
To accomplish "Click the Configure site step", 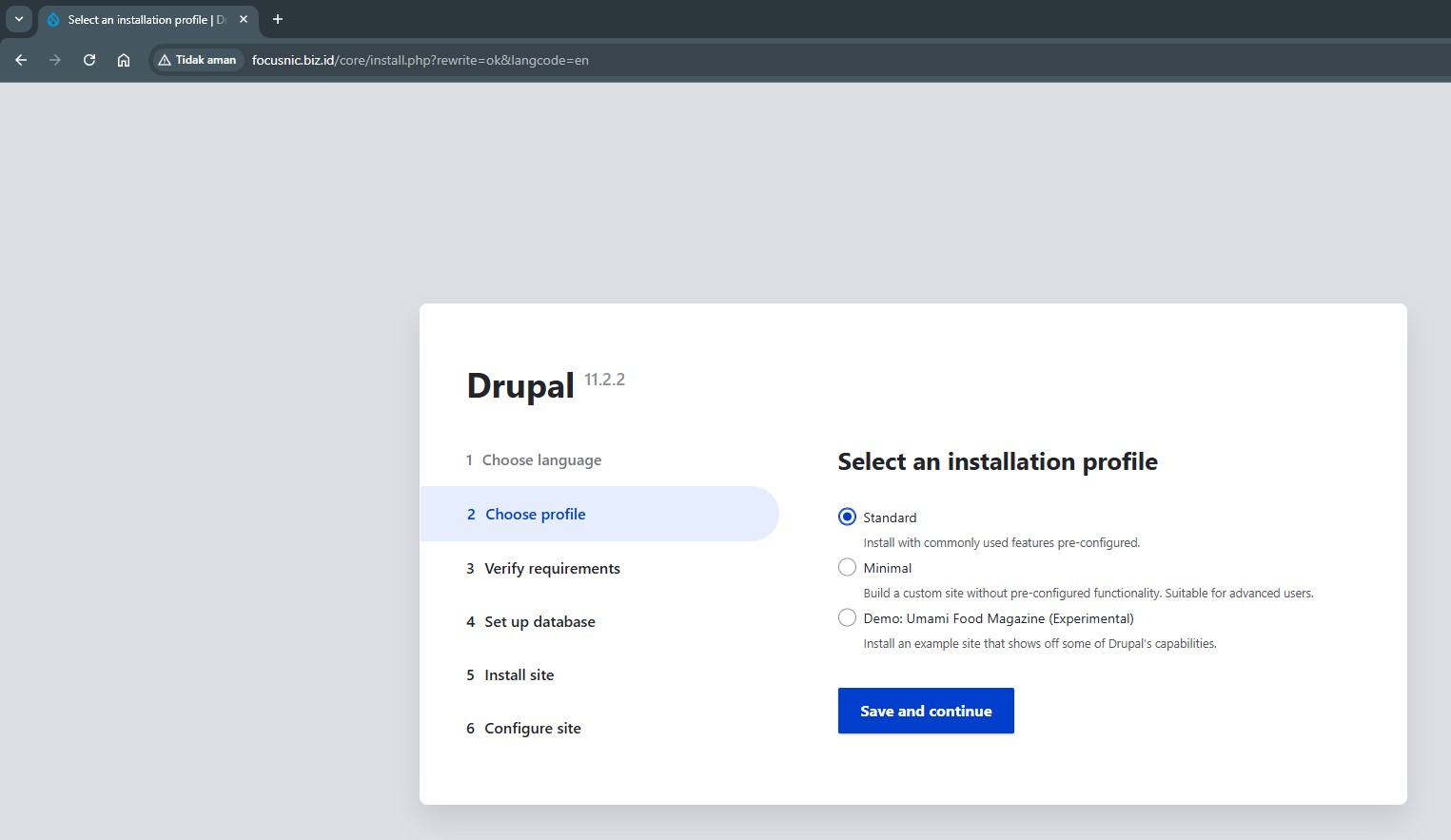I will [532, 728].
